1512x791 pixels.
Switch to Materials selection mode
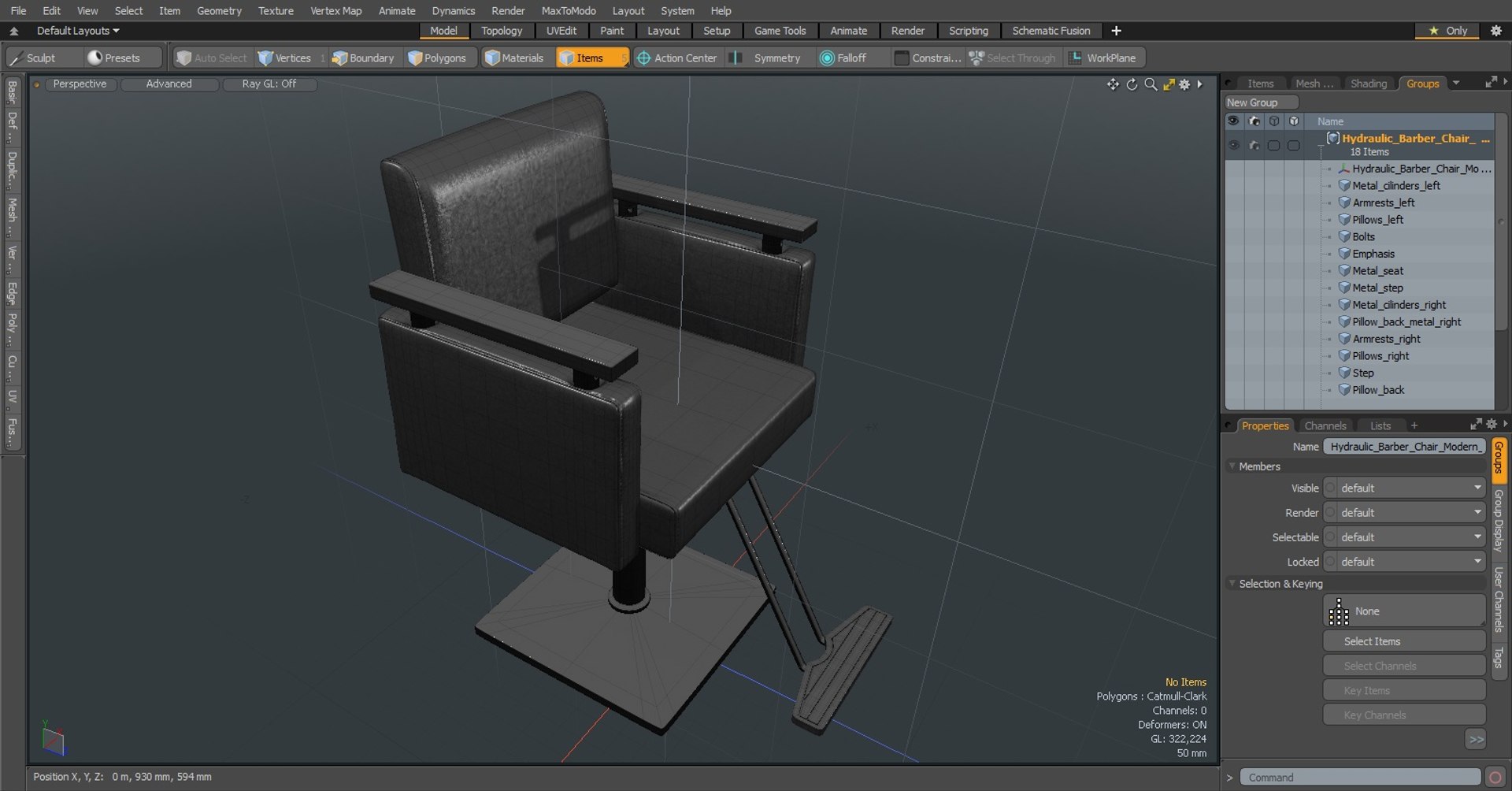click(514, 58)
